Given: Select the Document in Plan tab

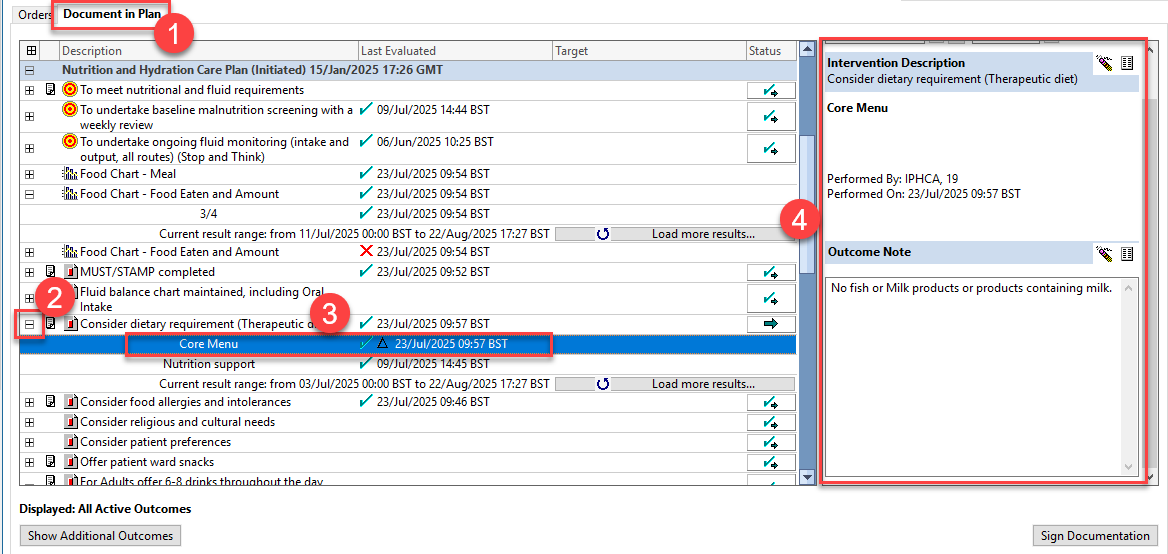Looking at the screenshot, I should pyautogui.click(x=111, y=14).
